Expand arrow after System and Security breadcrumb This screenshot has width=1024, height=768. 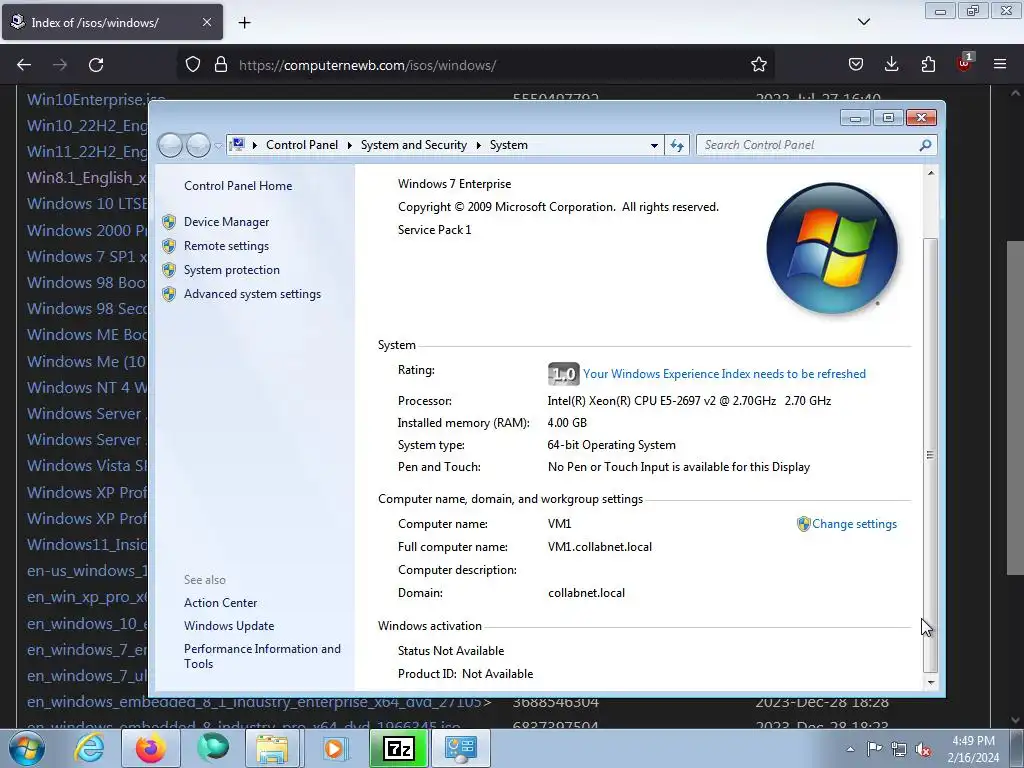coord(478,145)
